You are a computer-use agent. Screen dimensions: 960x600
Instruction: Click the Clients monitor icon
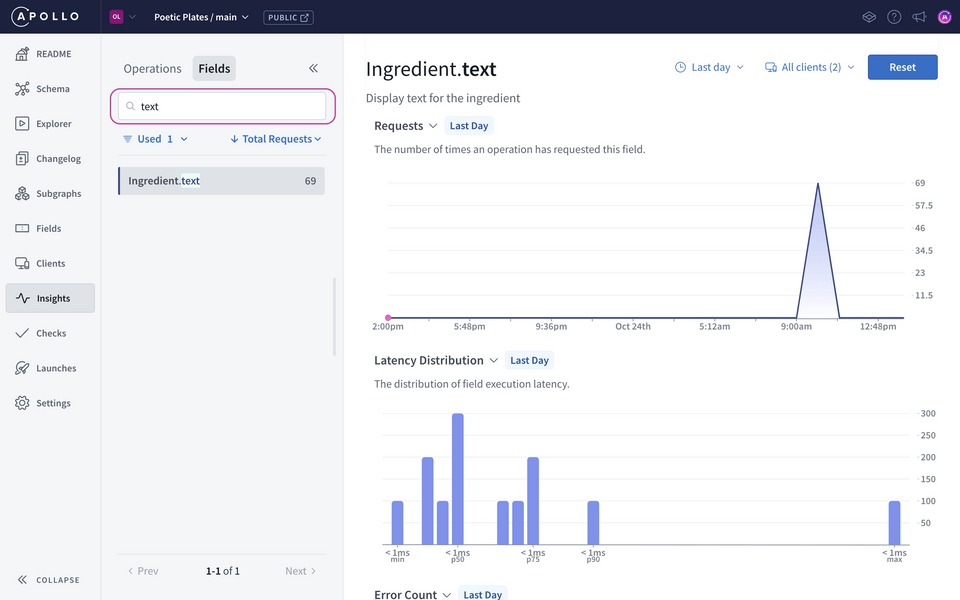pyautogui.click(x=22, y=263)
